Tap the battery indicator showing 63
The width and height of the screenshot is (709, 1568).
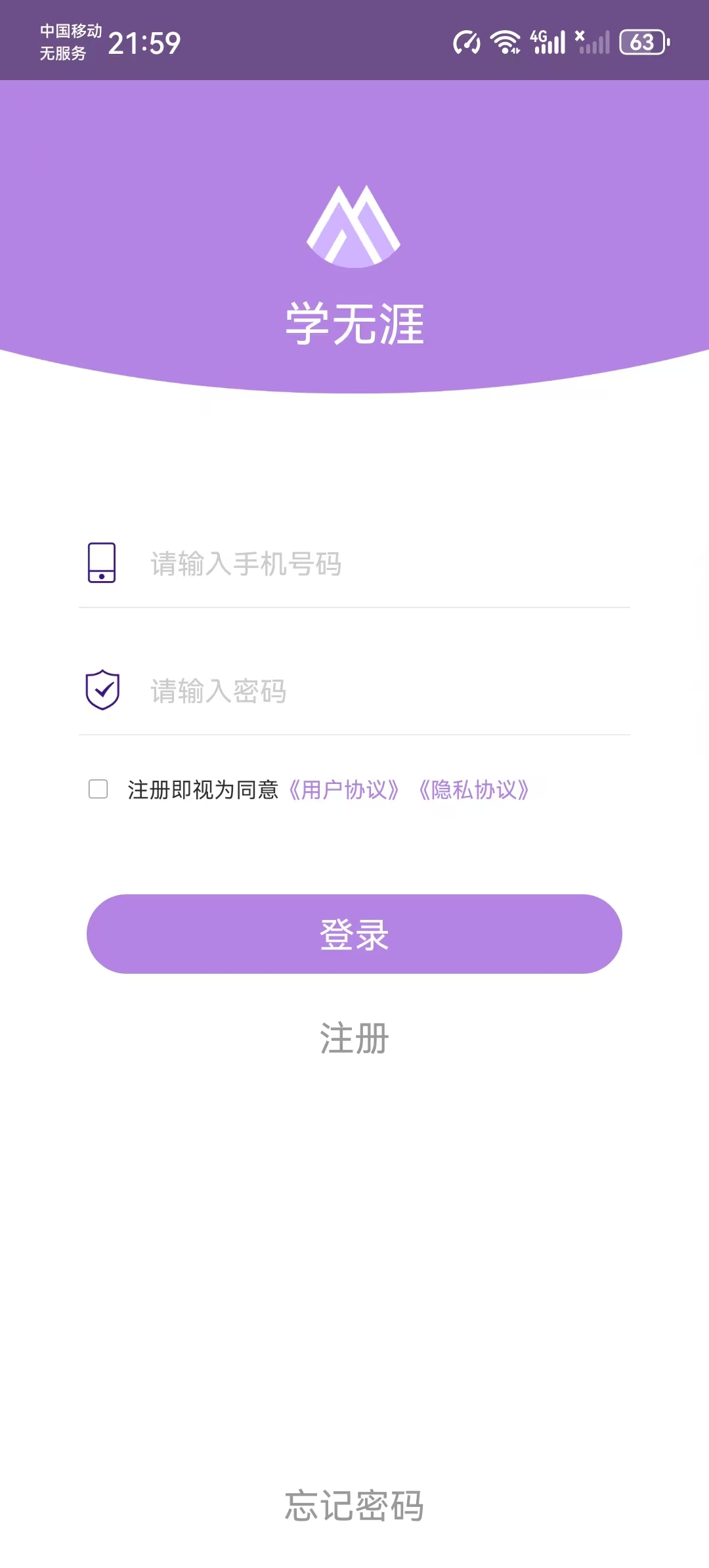pos(644,43)
